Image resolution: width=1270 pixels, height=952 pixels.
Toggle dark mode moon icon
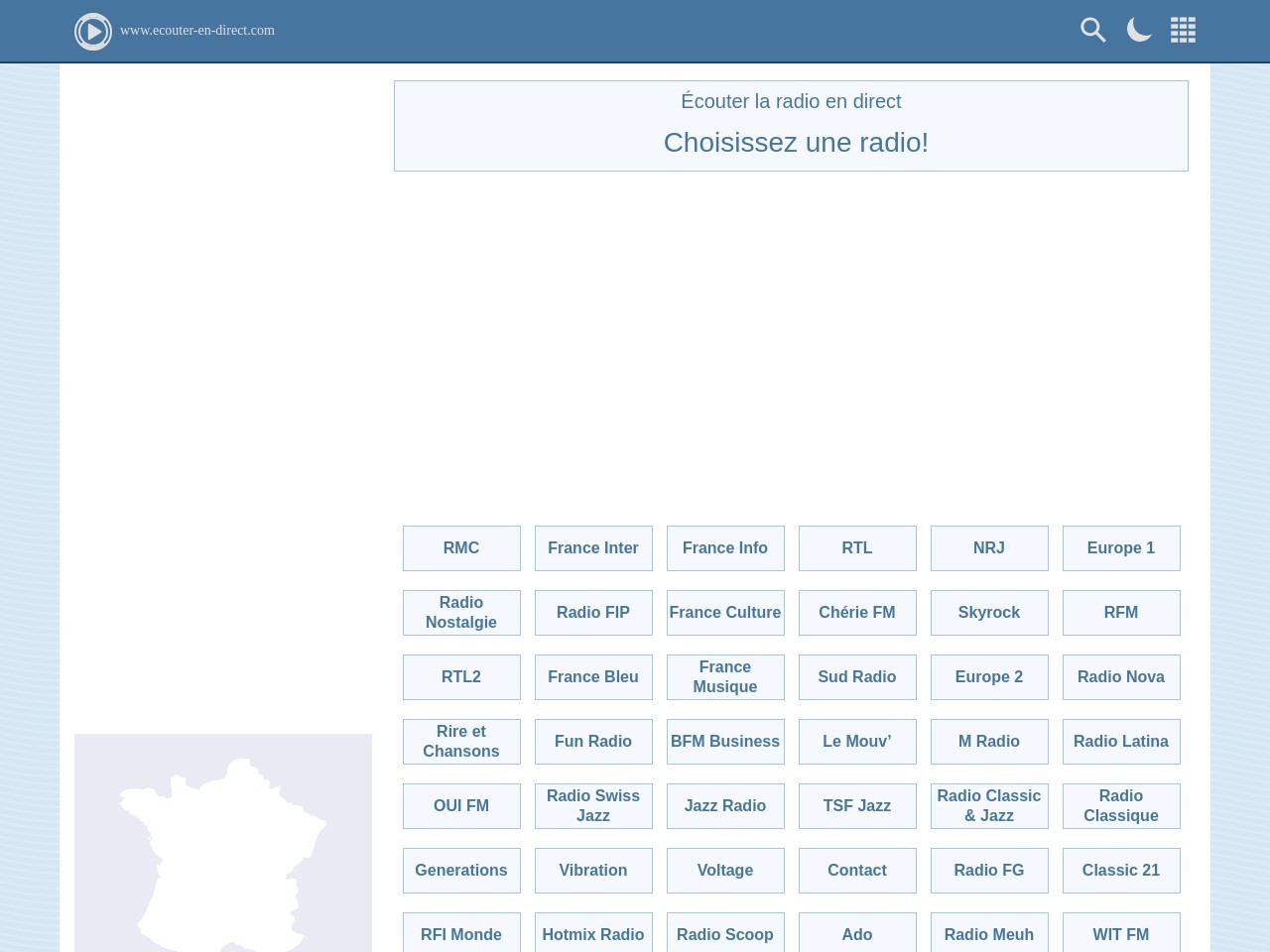1138,31
